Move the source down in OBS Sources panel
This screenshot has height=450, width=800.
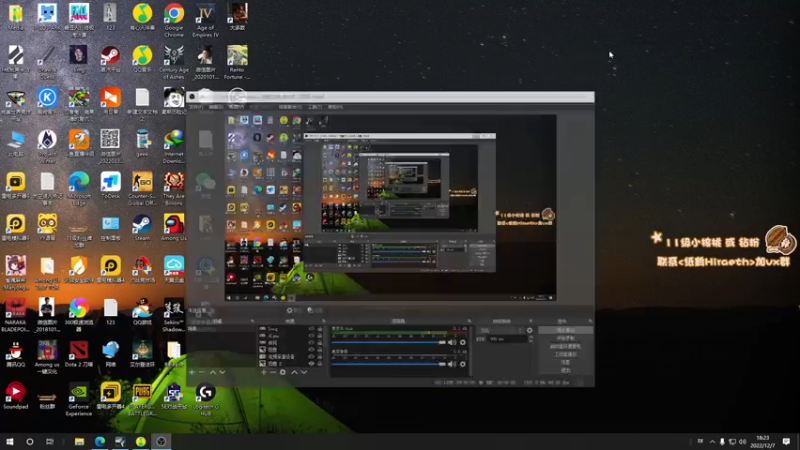(304, 372)
